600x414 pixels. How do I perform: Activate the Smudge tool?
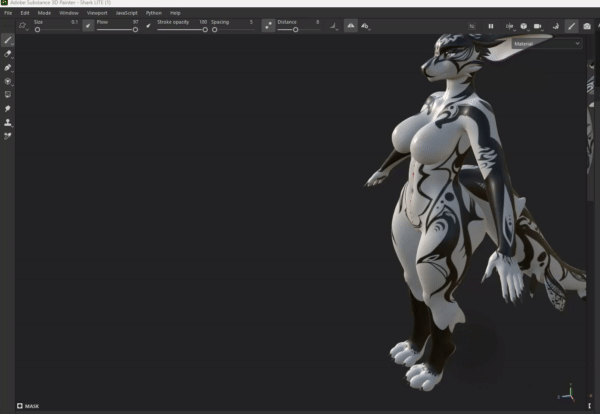click(x=8, y=108)
